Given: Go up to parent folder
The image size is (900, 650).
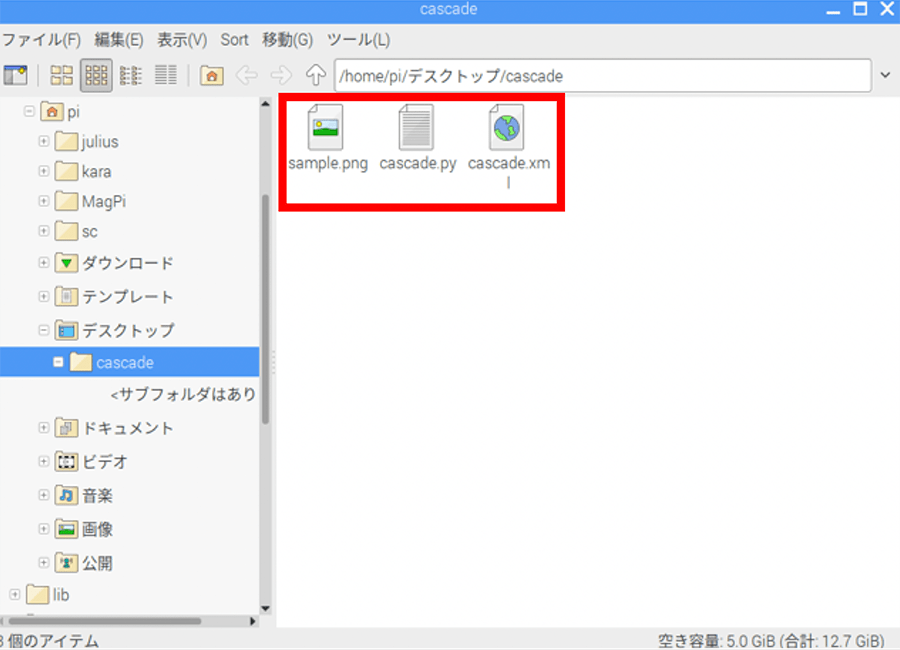Looking at the screenshot, I should [x=315, y=75].
